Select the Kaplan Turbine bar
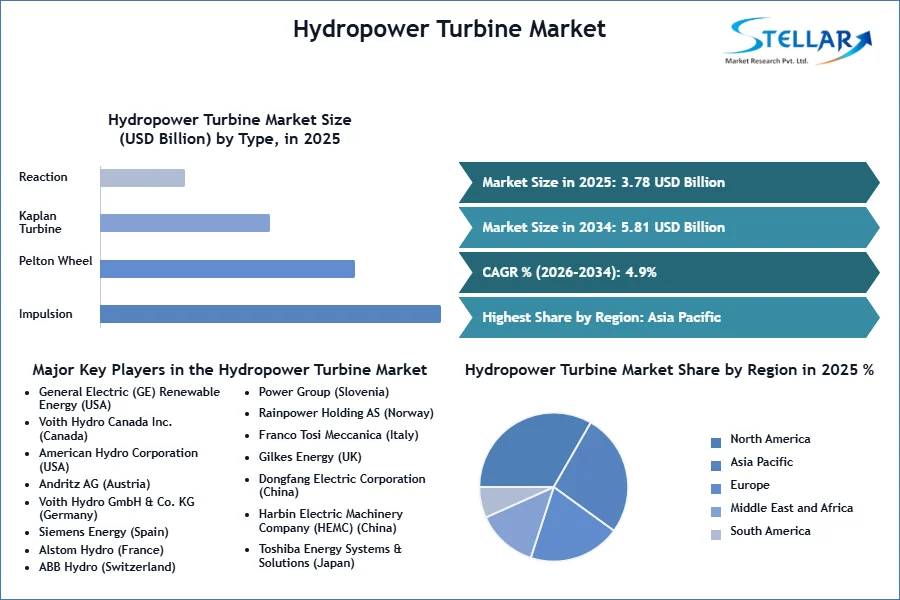 click(x=185, y=223)
